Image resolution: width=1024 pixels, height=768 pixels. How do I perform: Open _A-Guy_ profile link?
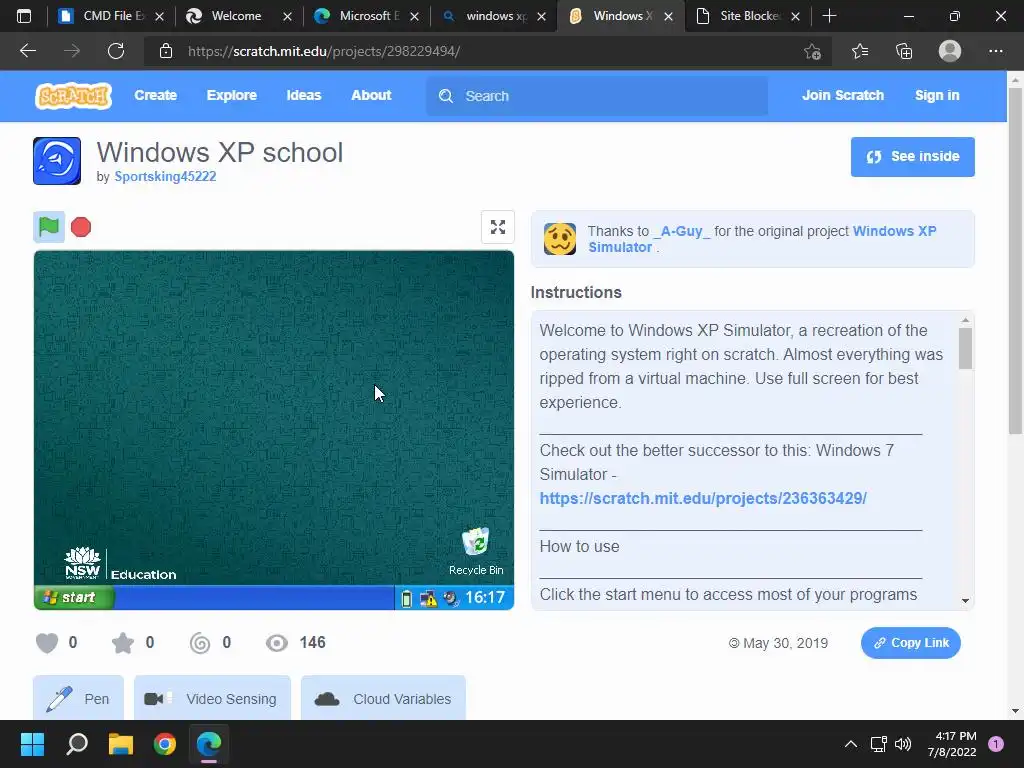[x=682, y=231]
